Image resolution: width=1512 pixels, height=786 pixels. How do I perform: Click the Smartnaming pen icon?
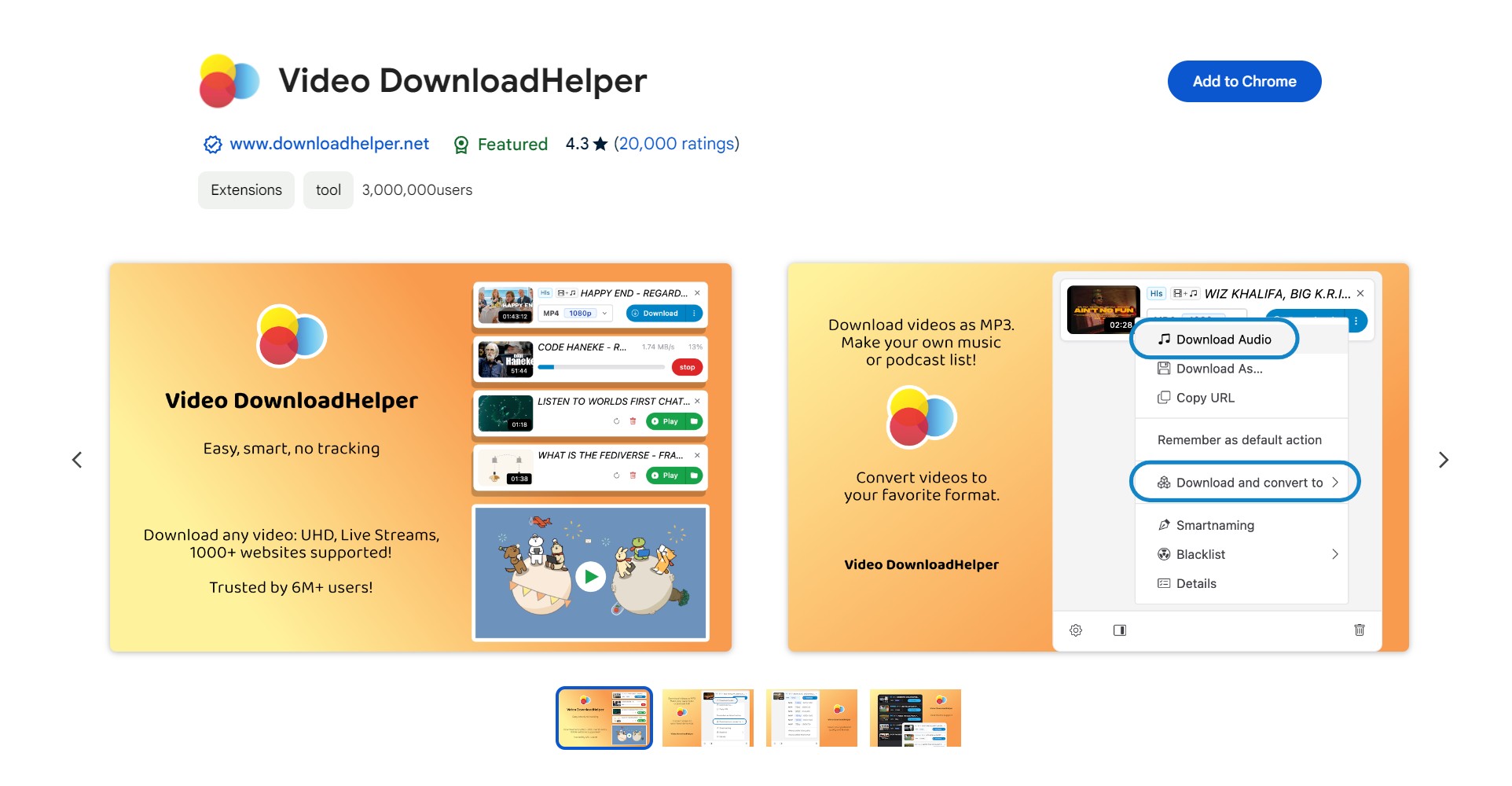click(x=1164, y=525)
